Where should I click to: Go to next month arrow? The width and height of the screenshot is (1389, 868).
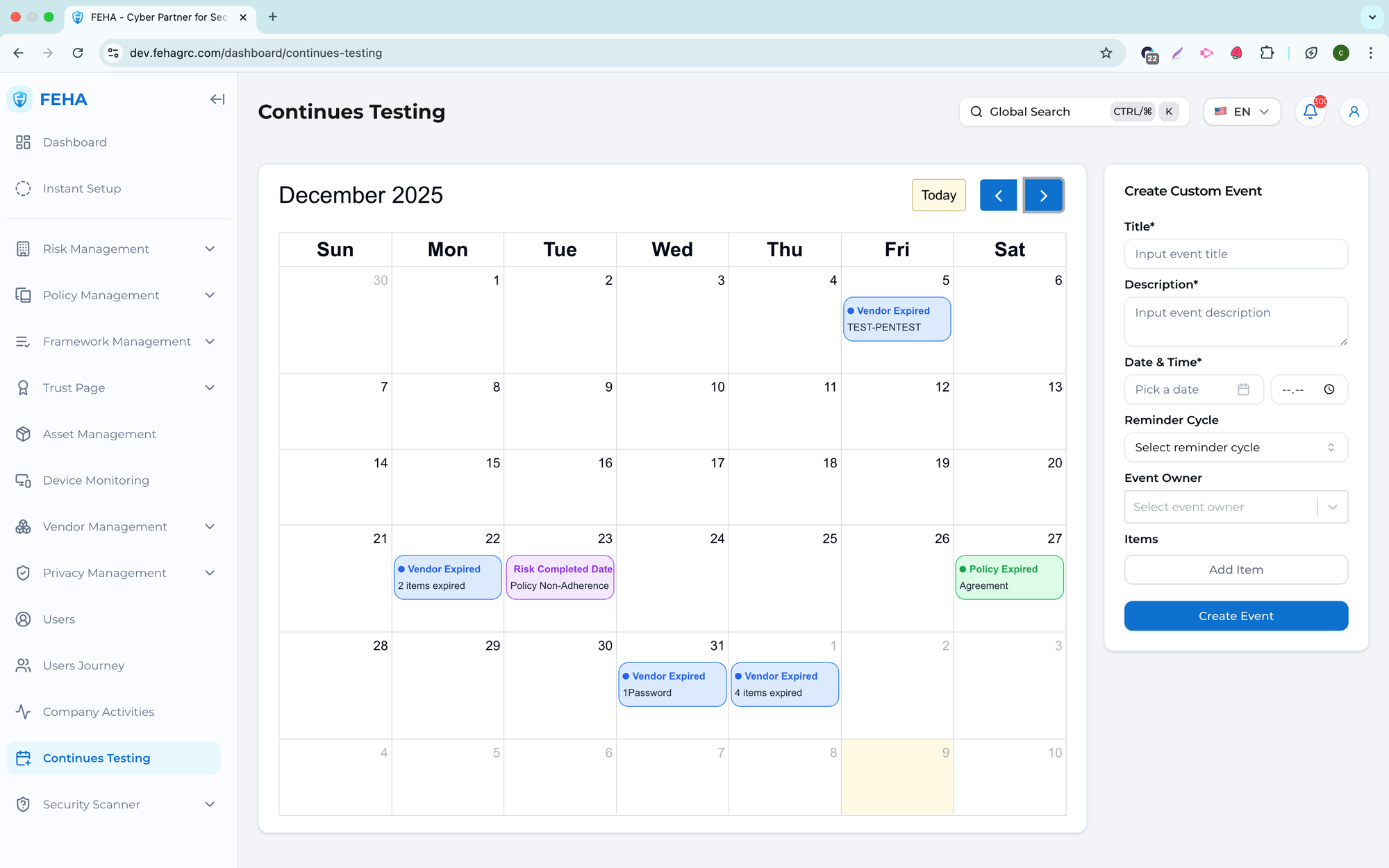pos(1043,195)
